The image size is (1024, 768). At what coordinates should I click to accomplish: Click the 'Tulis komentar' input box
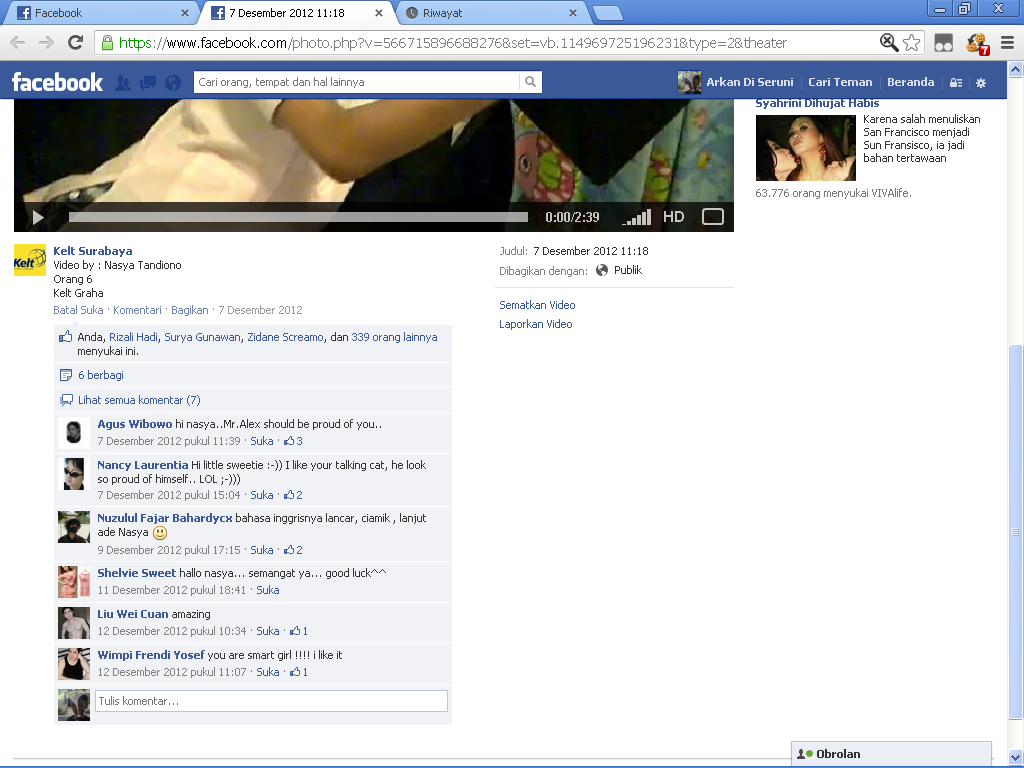click(x=271, y=701)
